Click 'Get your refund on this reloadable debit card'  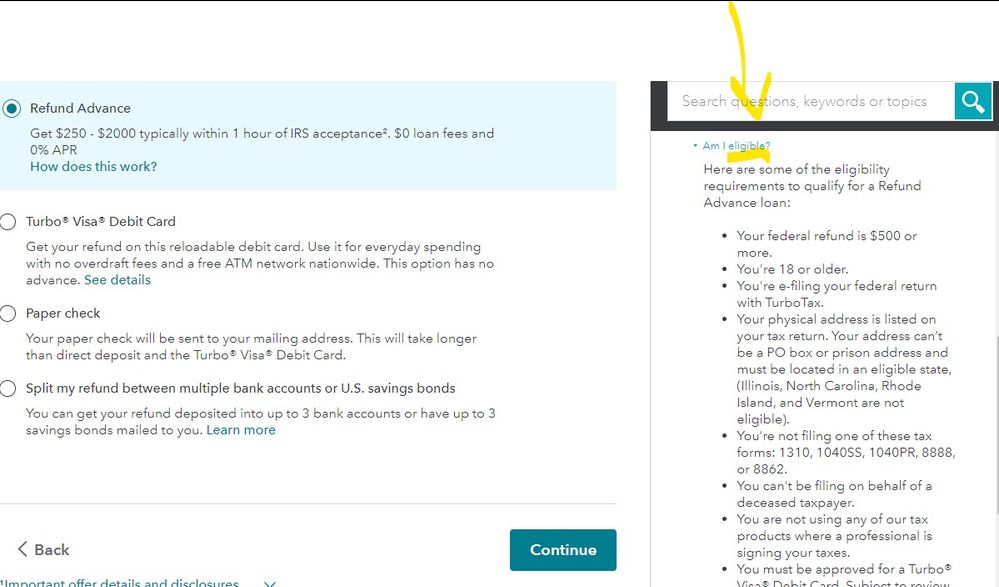pos(260,263)
